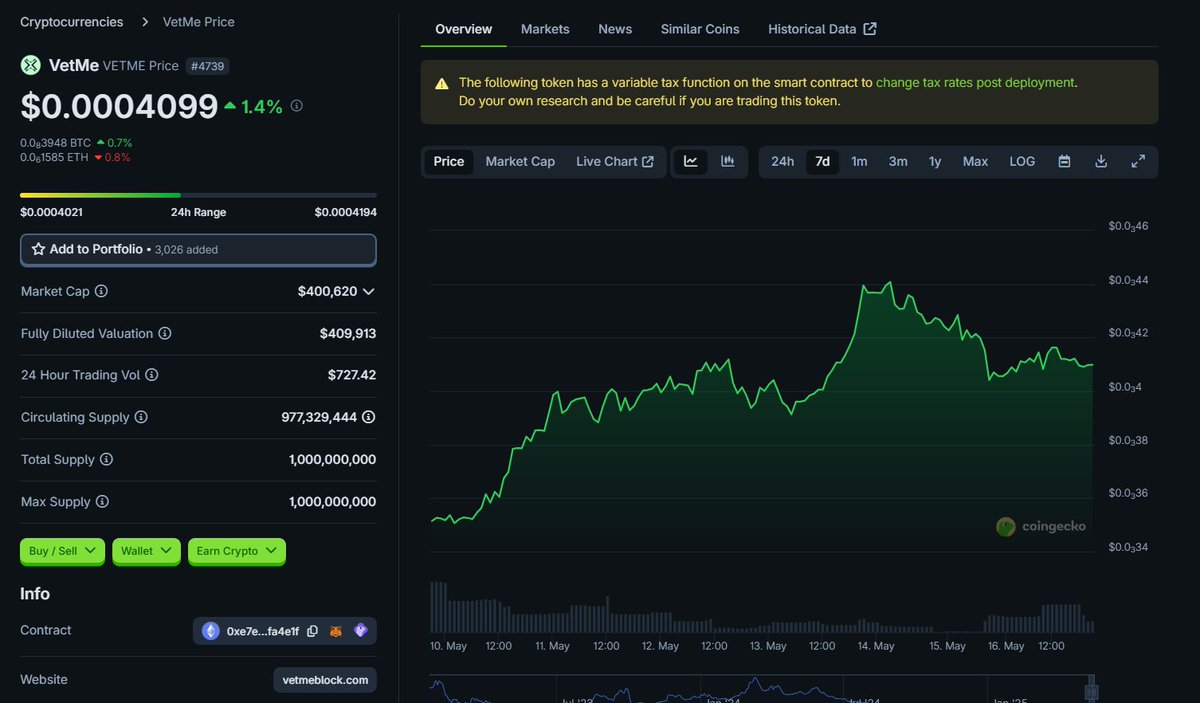The image size is (1200, 703).
Task: Select the Overview tab
Action: pos(464,29)
